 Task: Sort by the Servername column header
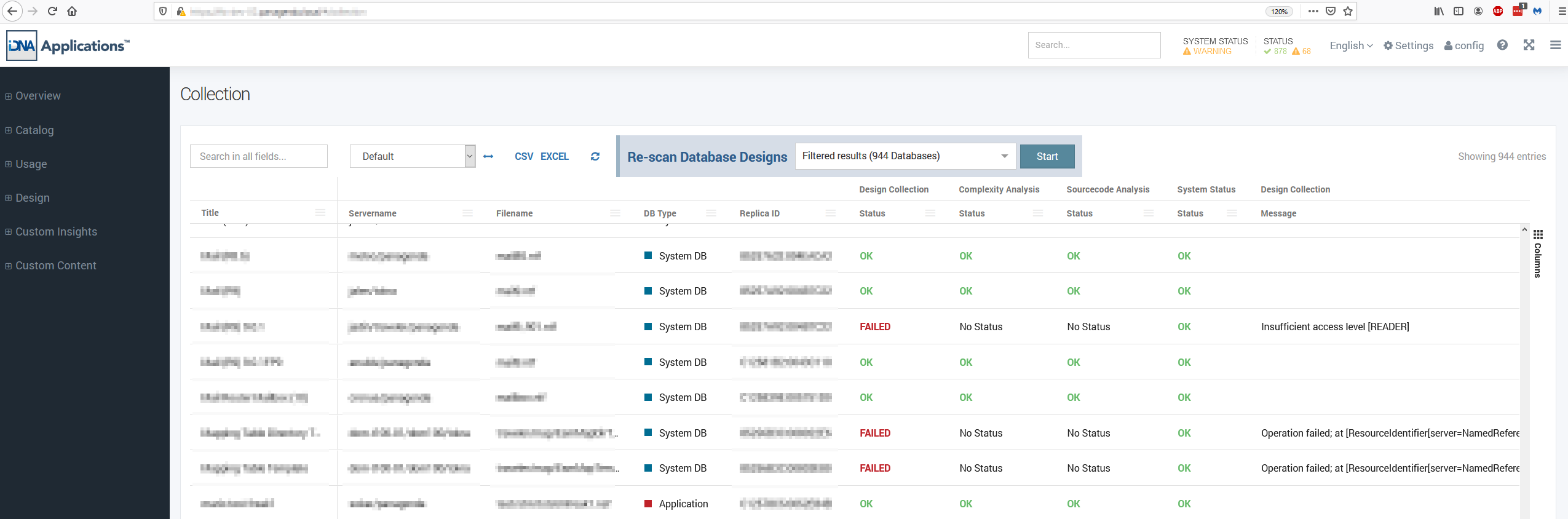[372, 213]
